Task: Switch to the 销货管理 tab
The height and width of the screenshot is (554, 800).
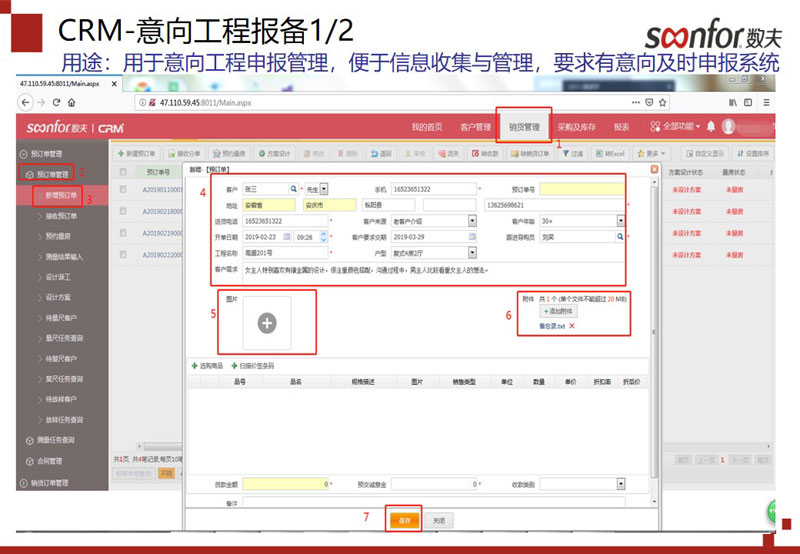Action: click(x=523, y=127)
